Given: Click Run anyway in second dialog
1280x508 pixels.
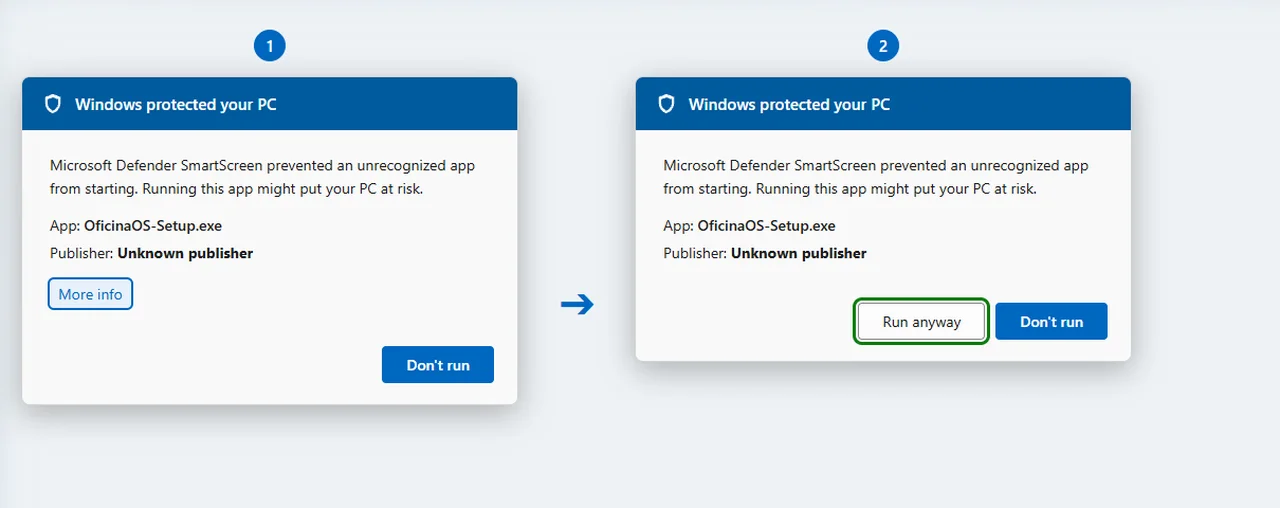Looking at the screenshot, I should pos(922,322).
